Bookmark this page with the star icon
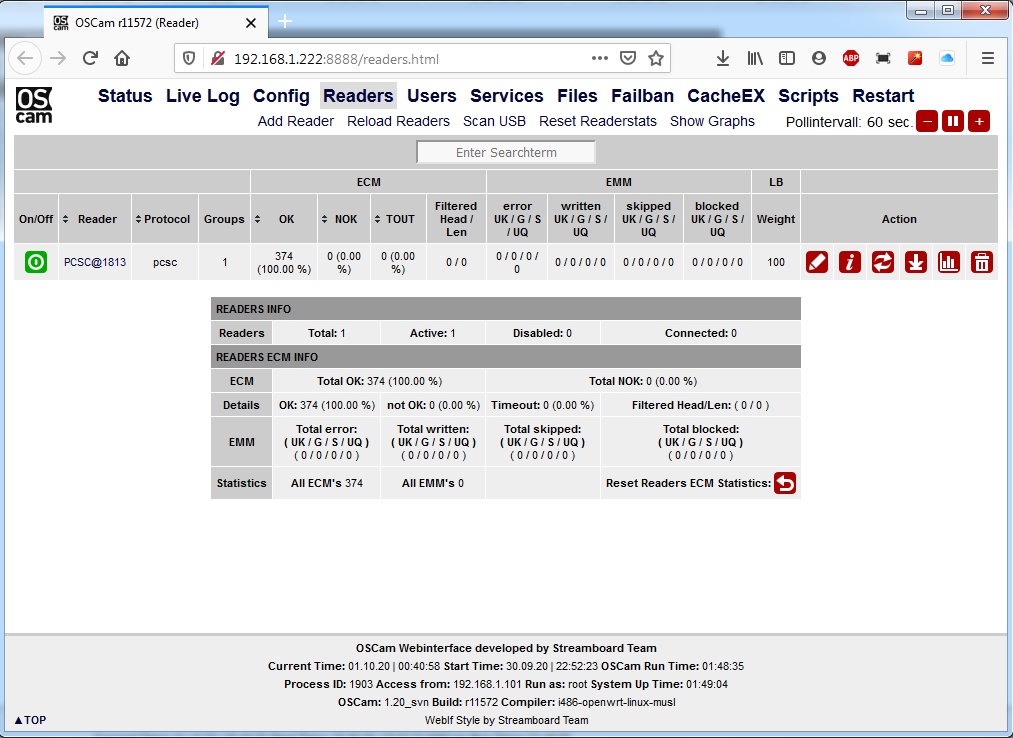Image resolution: width=1013 pixels, height=738 pixels. [656, 59]
